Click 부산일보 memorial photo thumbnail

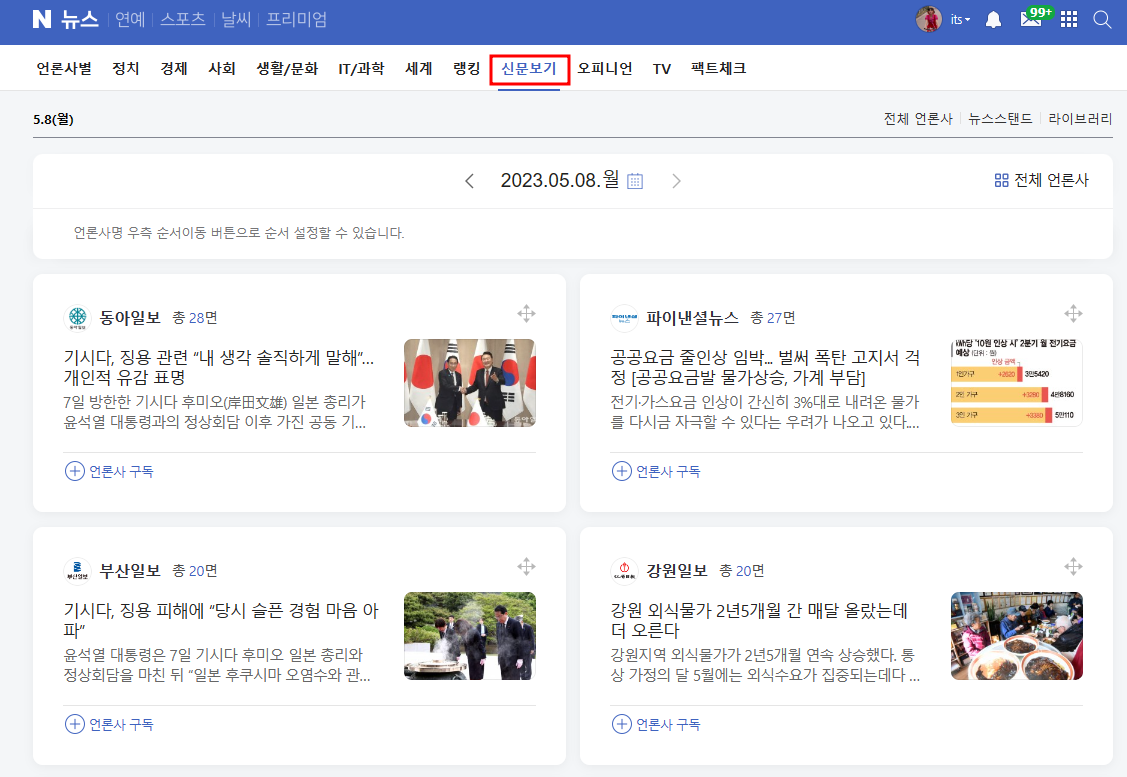point(470,636)
